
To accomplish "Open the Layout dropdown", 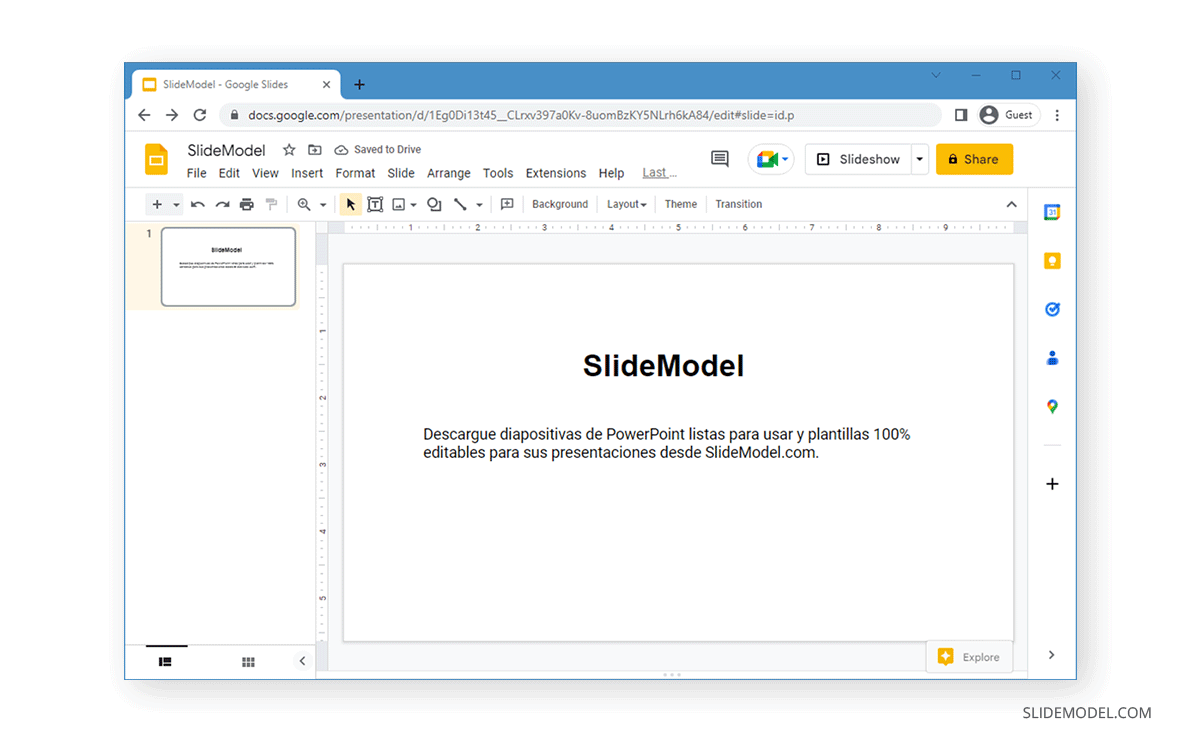I will click(626, 204).
